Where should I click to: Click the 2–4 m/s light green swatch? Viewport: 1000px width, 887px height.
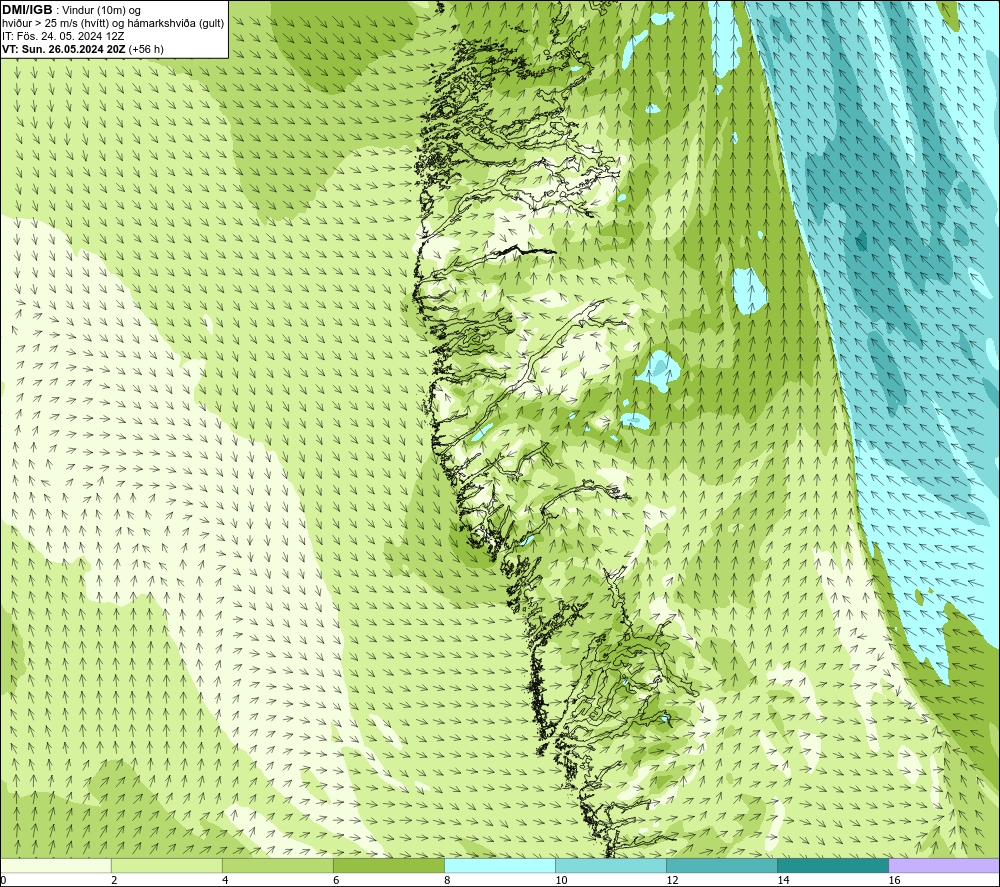point(166,865)
